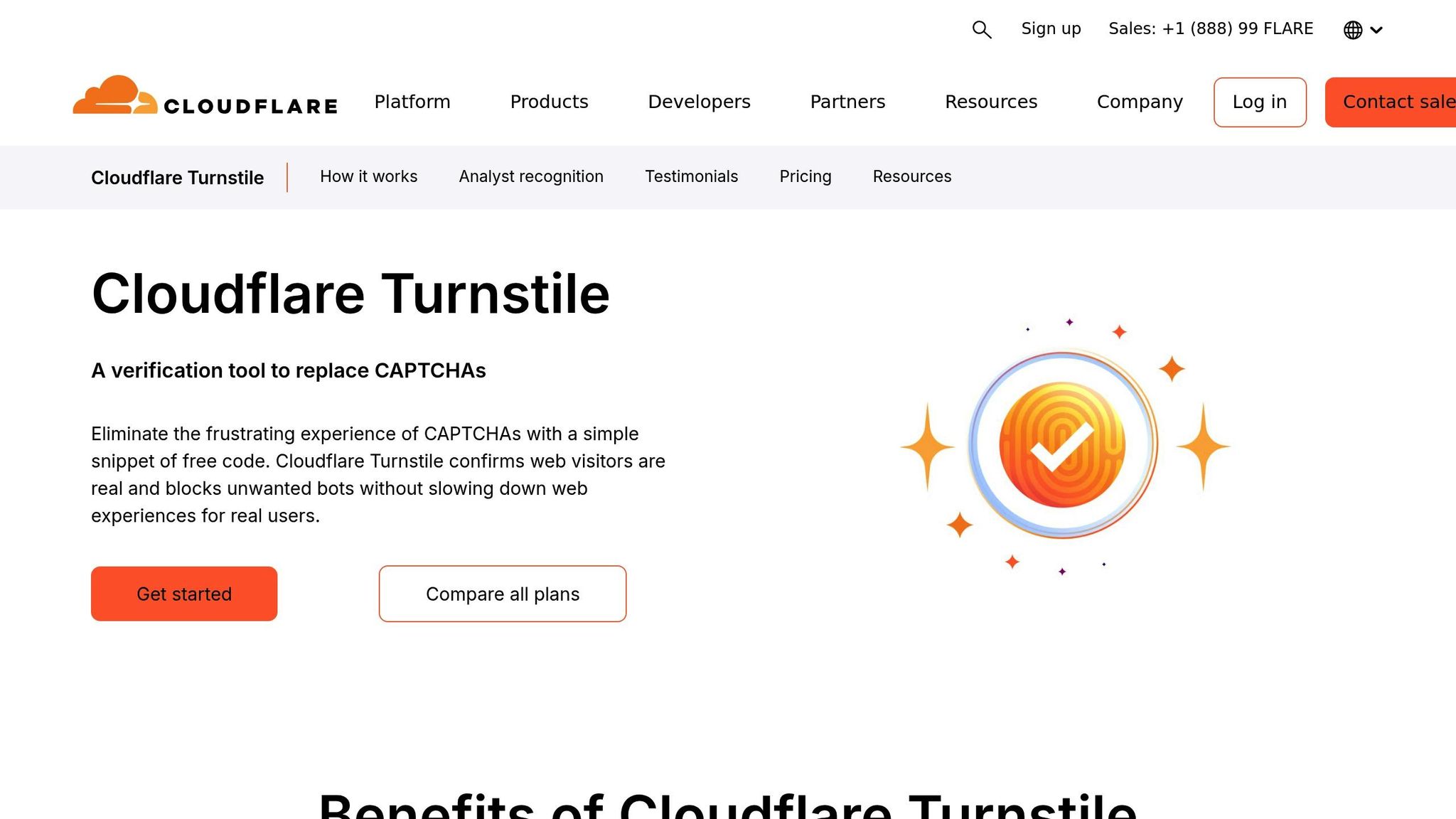
Task: Expand the chevron next to the globe icon
Action: [x=1378, y=31]
